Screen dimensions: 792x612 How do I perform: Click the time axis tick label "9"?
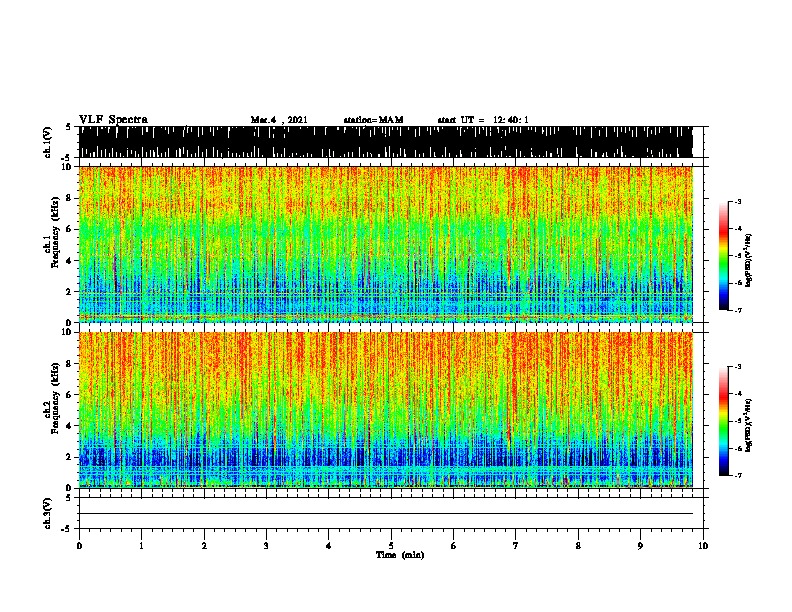pos(640,546)
